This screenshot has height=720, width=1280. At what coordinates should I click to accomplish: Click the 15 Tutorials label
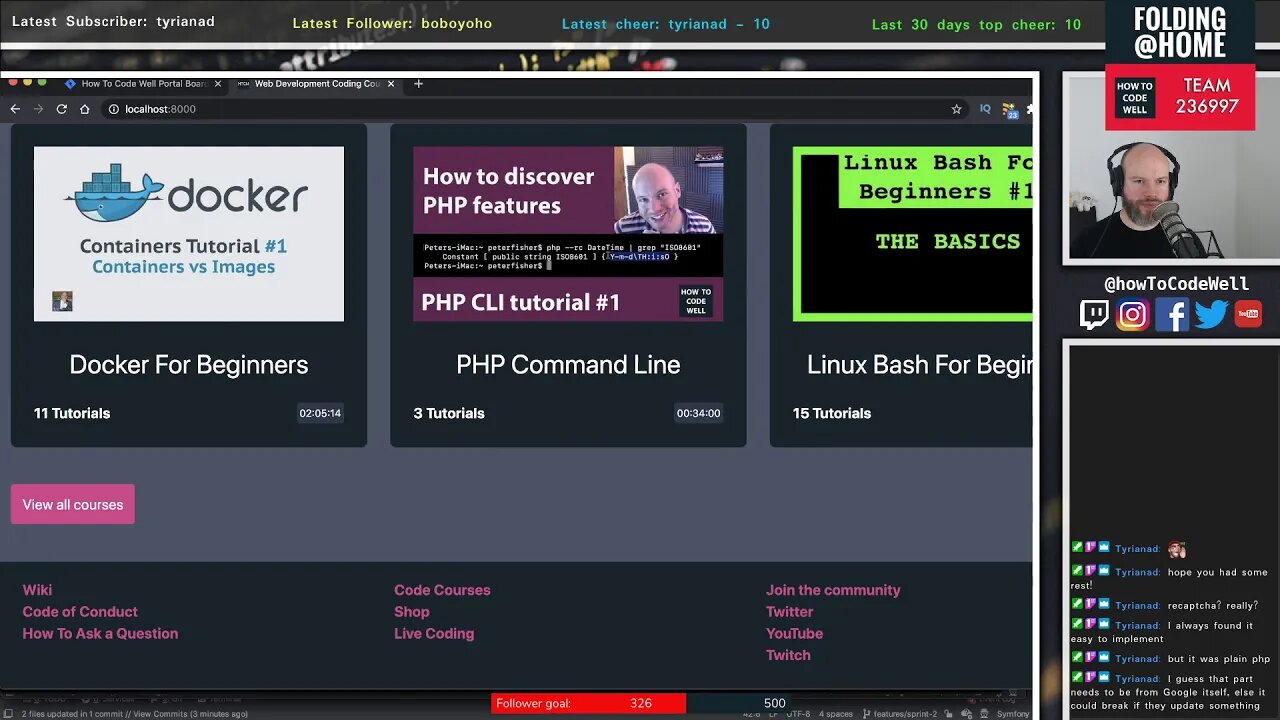point(832,413)
